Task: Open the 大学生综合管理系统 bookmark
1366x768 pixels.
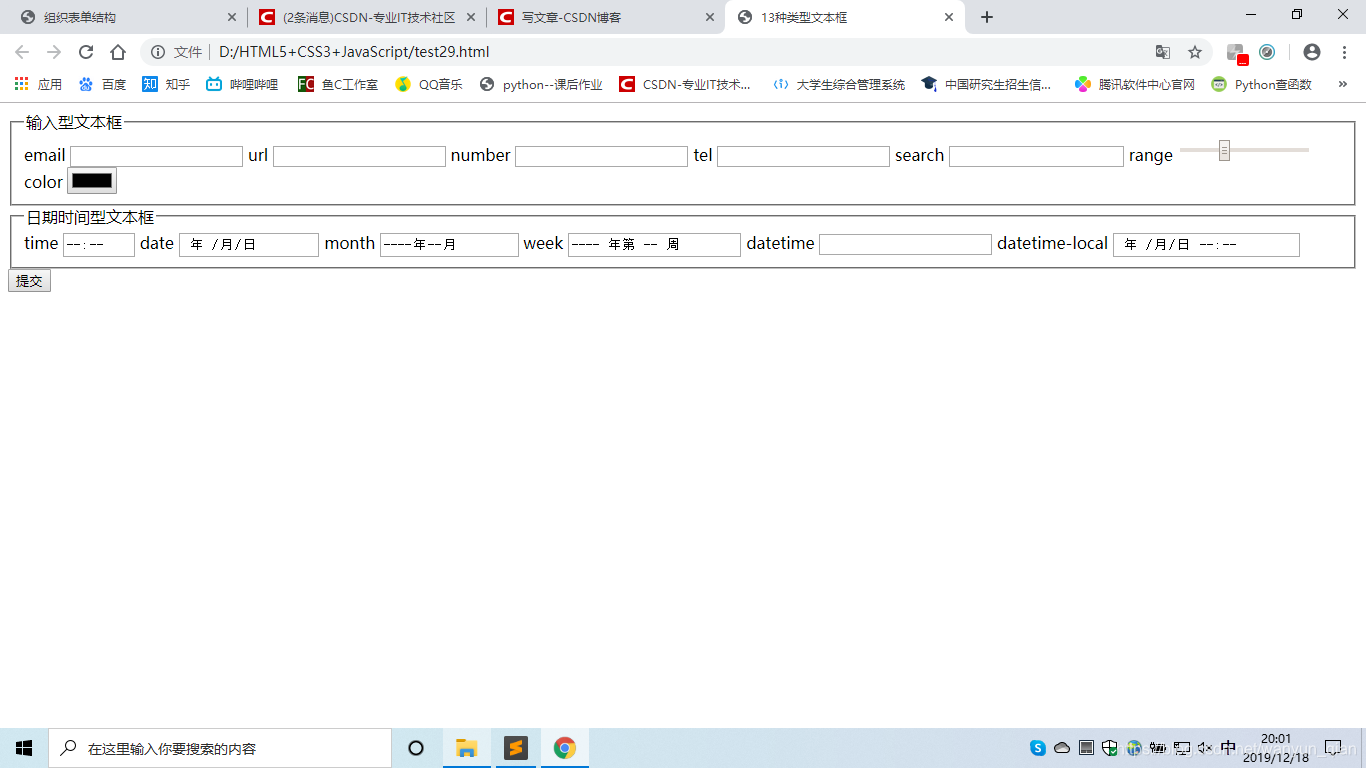Action: tap(838, 84)
